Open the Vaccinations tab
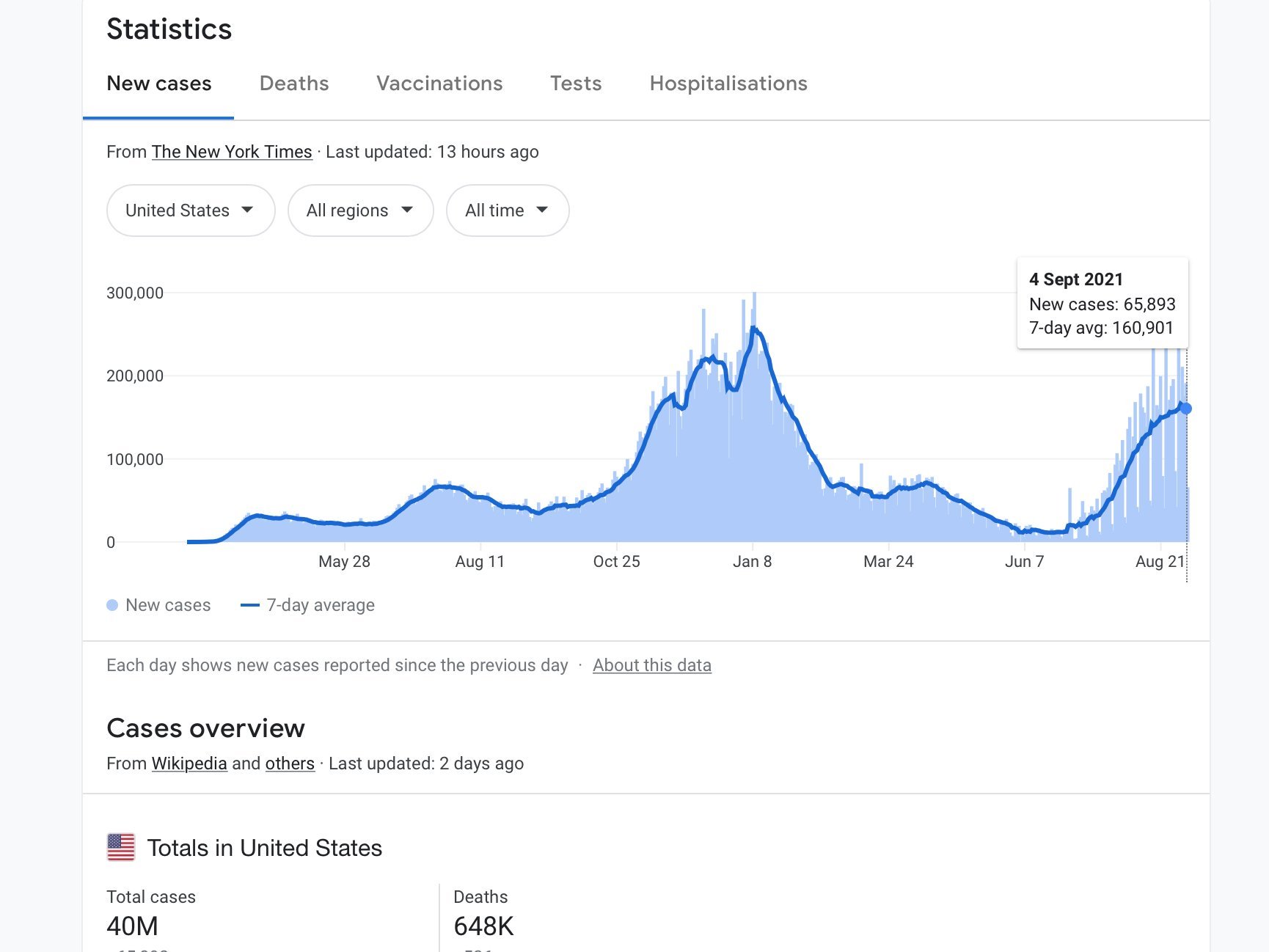1269x952 pixels. click(x=439, y=84)
